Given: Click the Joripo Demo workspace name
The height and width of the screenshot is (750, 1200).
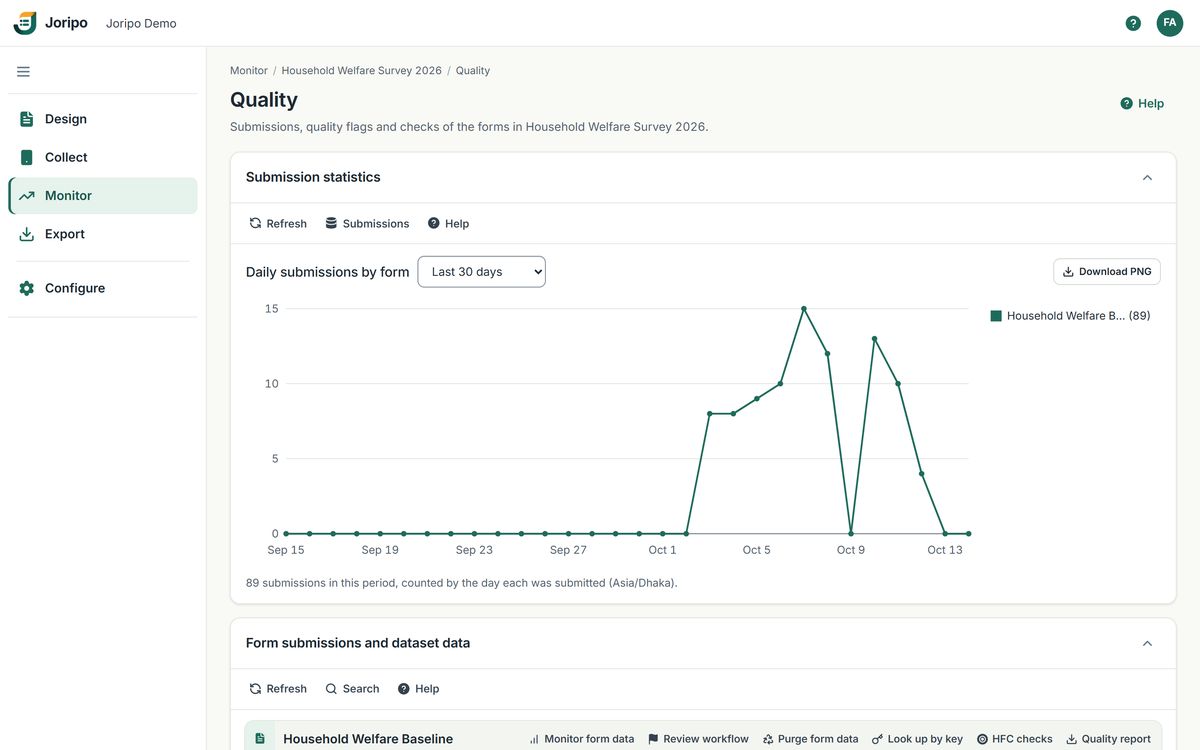Looking at the screenshot, I should (x=141, y=23).
